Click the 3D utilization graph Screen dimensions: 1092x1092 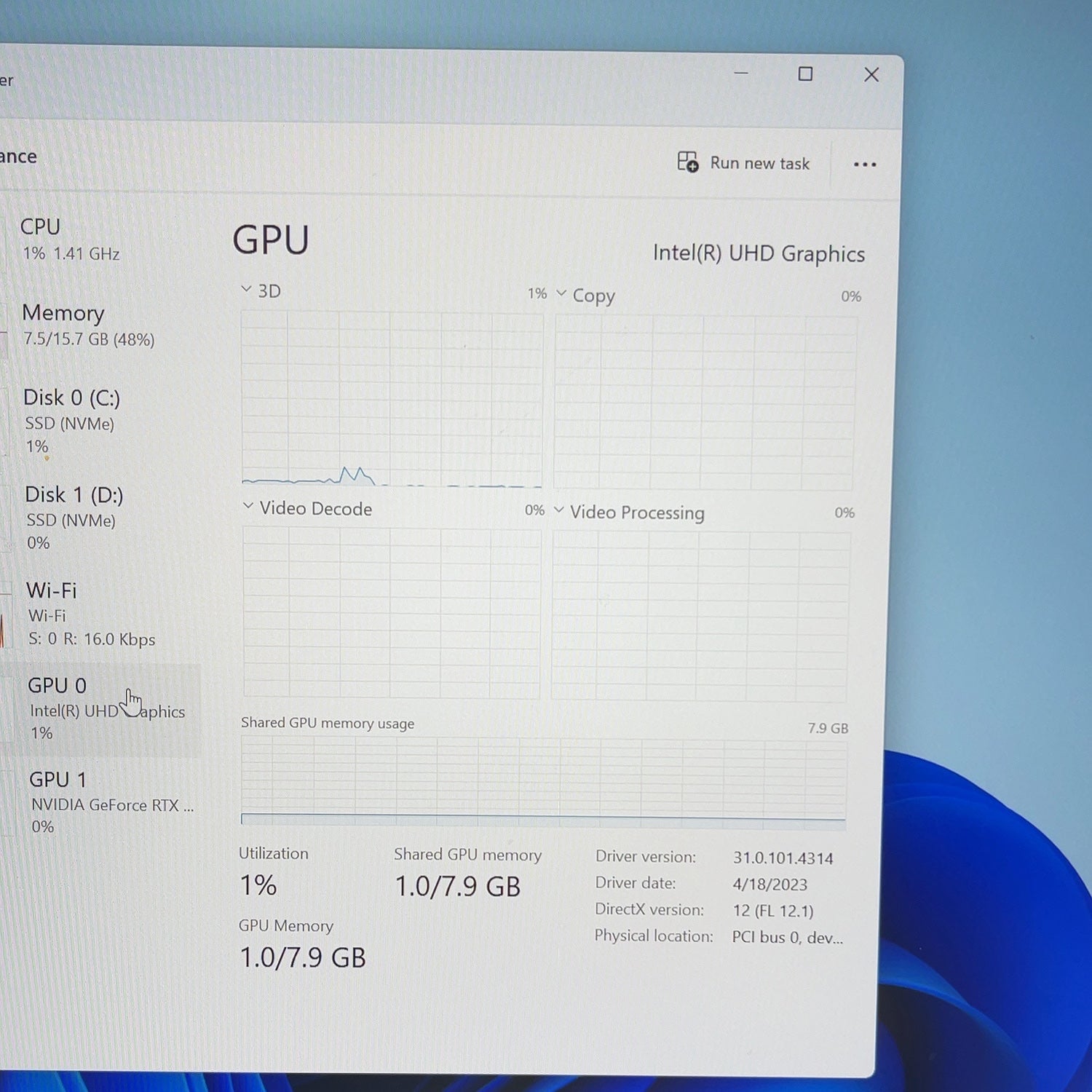click(x=392, y=399)
